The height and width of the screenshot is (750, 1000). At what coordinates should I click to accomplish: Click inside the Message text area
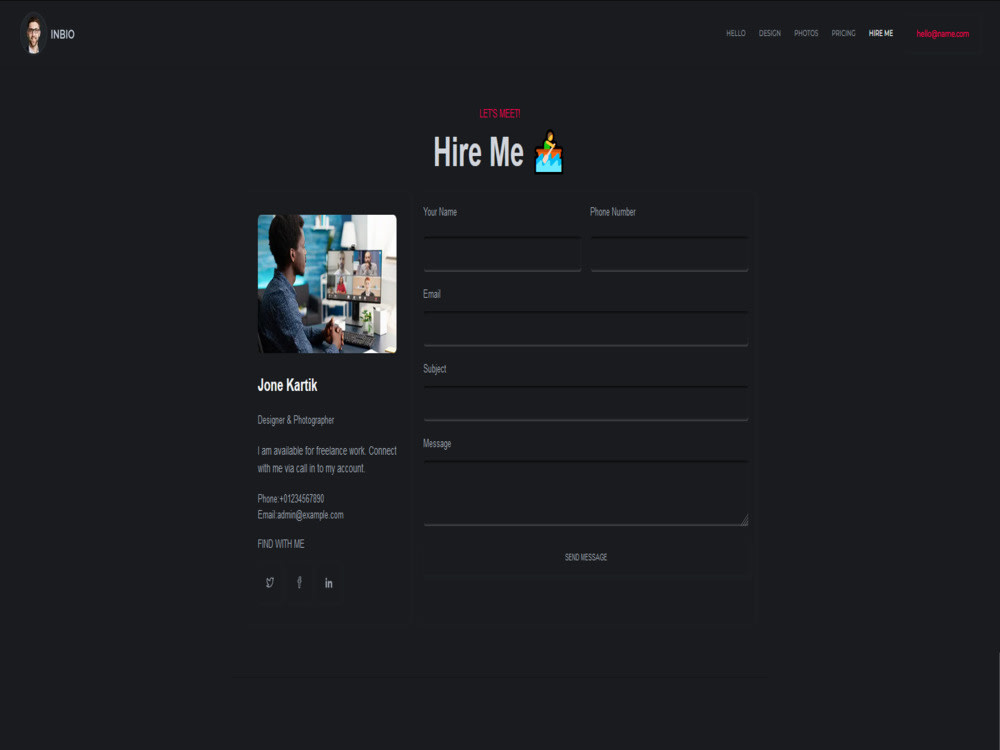click(x=585, y=493)
